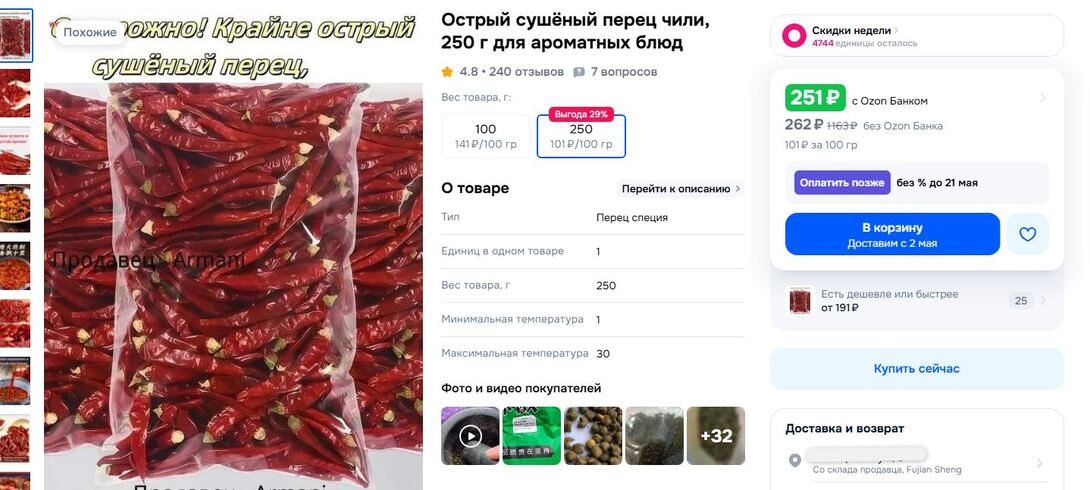The height and width of the screenshot is (490, 1090).
Task: Click the Купить сейчас button
Action: click(x=917, y=369)
